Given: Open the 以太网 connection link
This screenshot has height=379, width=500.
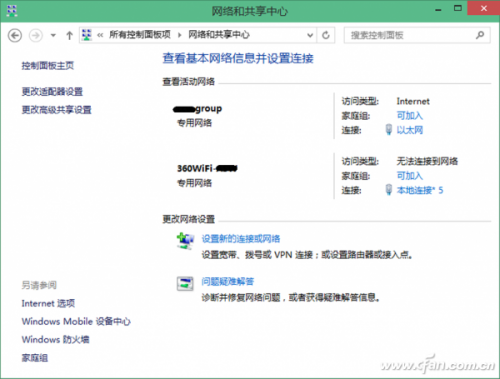Looking at the screenshot, I should coord(410,130).
